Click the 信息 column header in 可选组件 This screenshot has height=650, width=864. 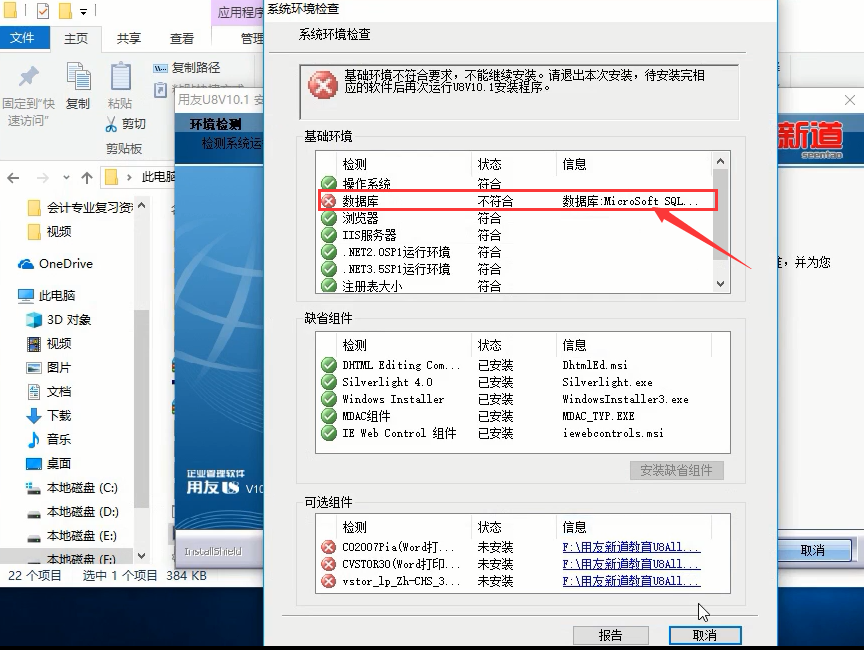point(574,527)
